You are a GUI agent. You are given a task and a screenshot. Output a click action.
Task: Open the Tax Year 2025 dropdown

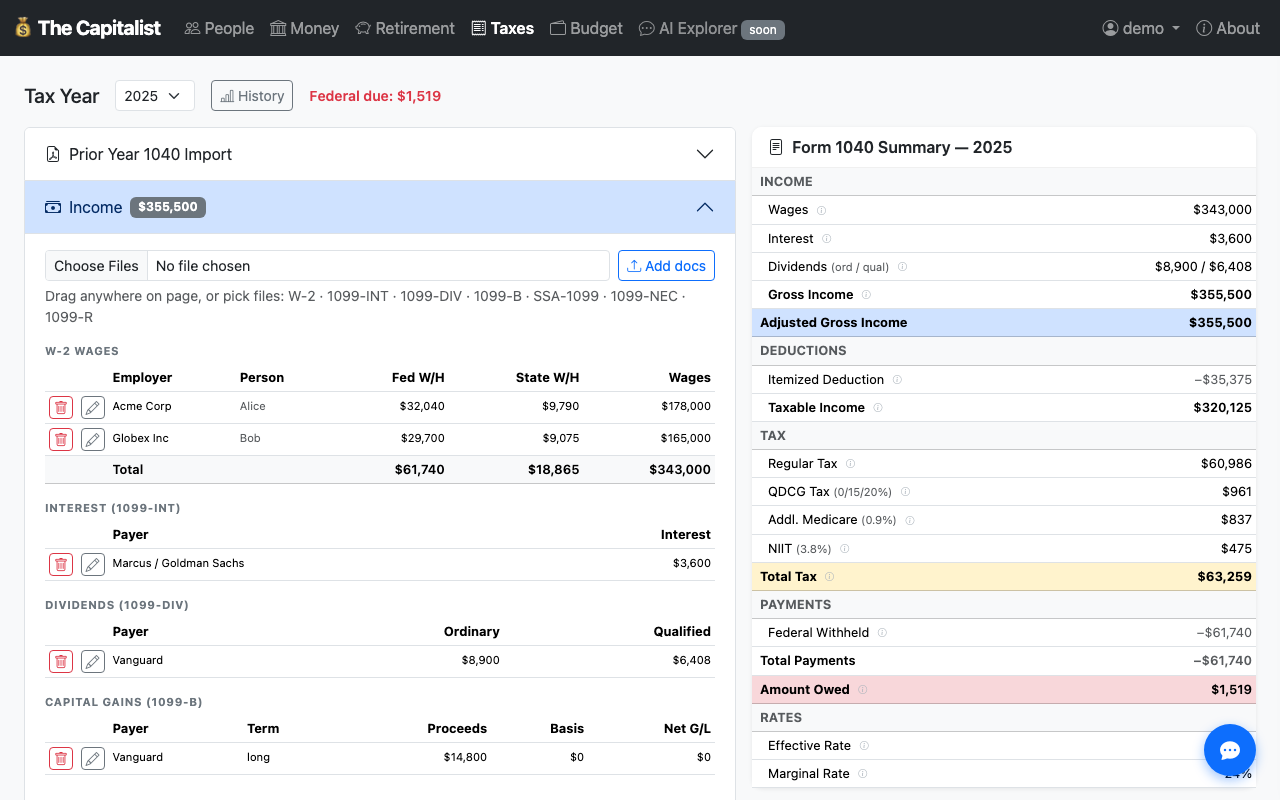154,95
